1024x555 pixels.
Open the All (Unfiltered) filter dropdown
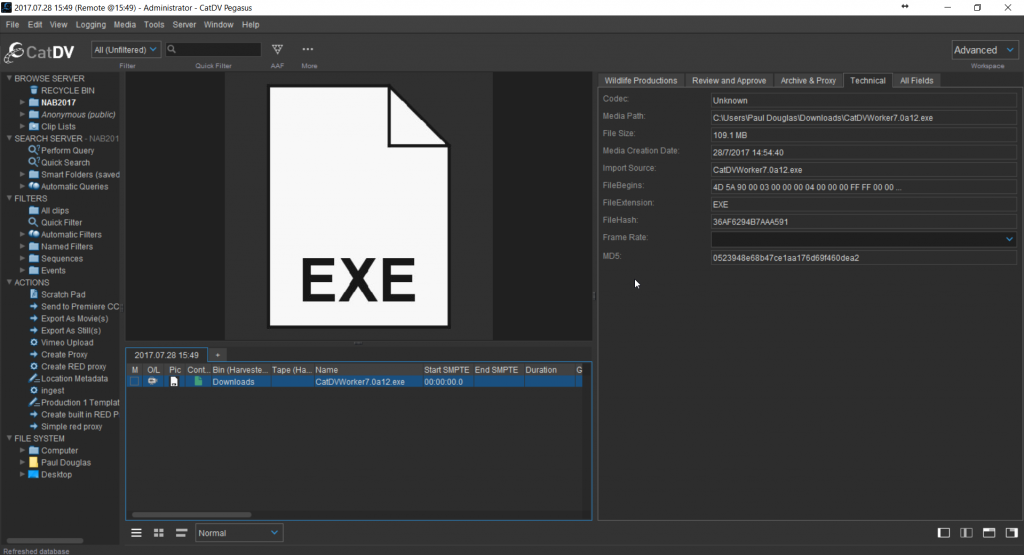pyautogui.click(x=125, y=50)
